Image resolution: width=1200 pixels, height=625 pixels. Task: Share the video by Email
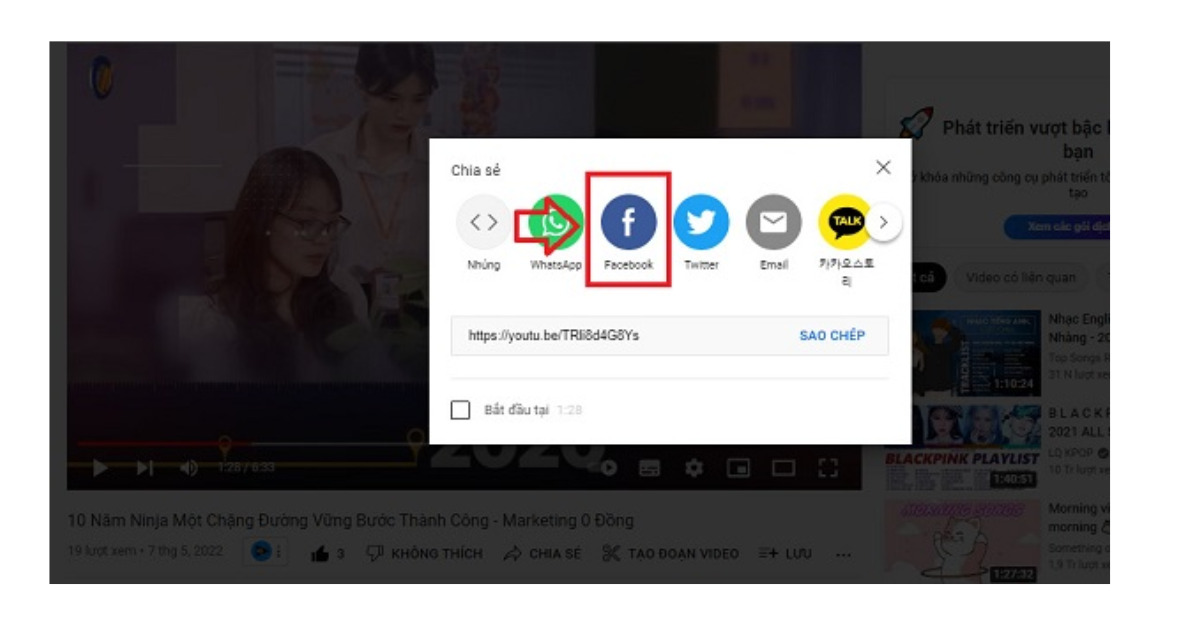pos(773,223)
